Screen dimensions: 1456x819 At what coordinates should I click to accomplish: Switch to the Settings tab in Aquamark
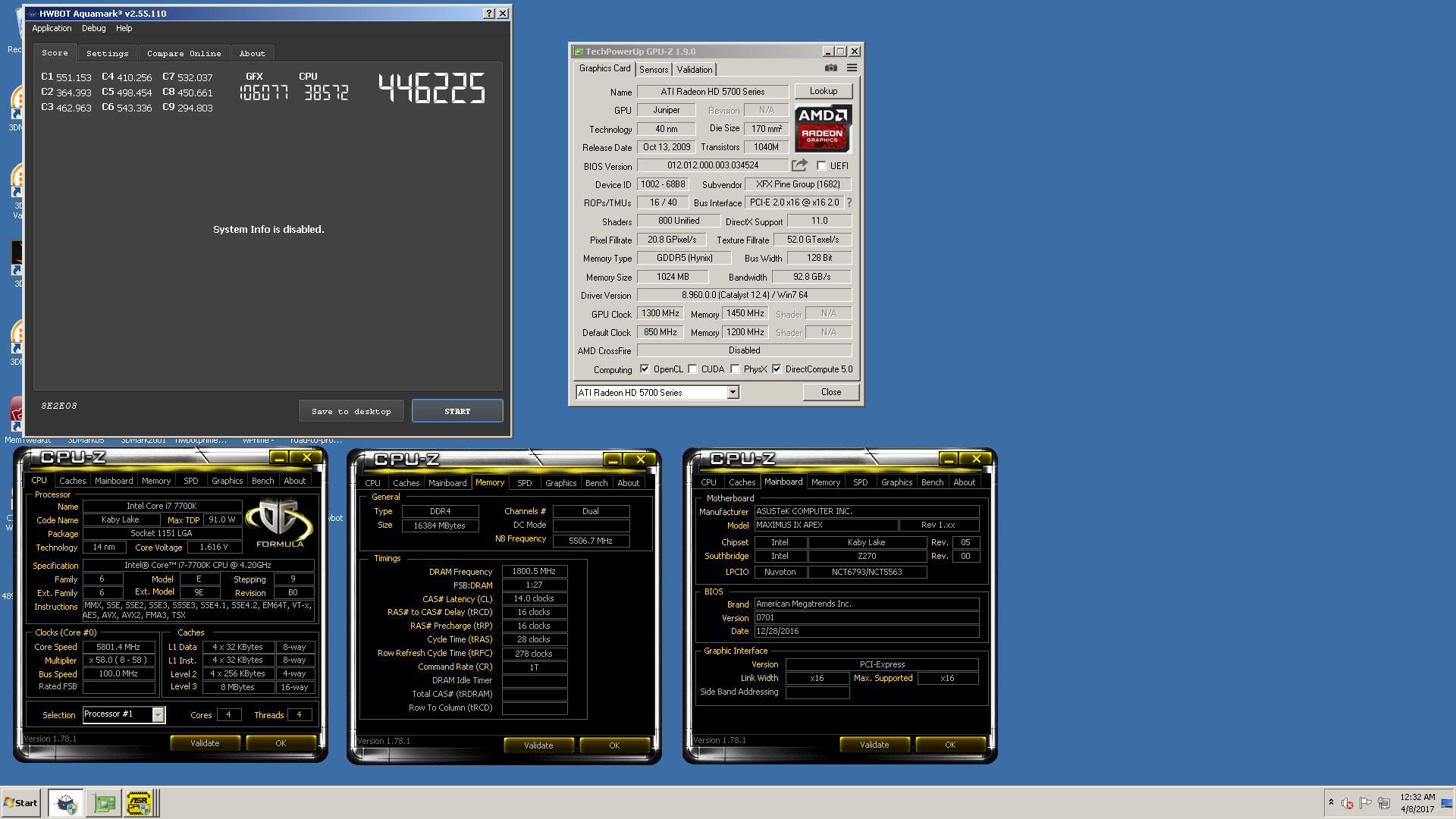point(108,54)
